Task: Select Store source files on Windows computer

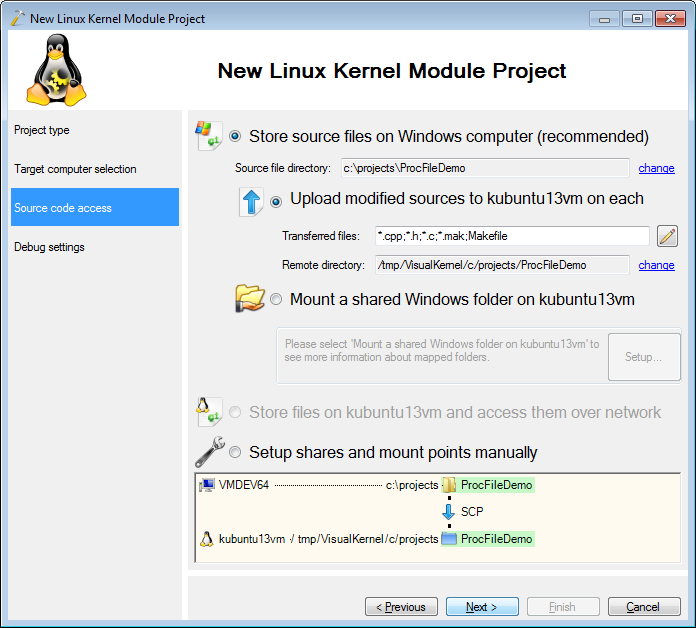Action: [235, 136]
